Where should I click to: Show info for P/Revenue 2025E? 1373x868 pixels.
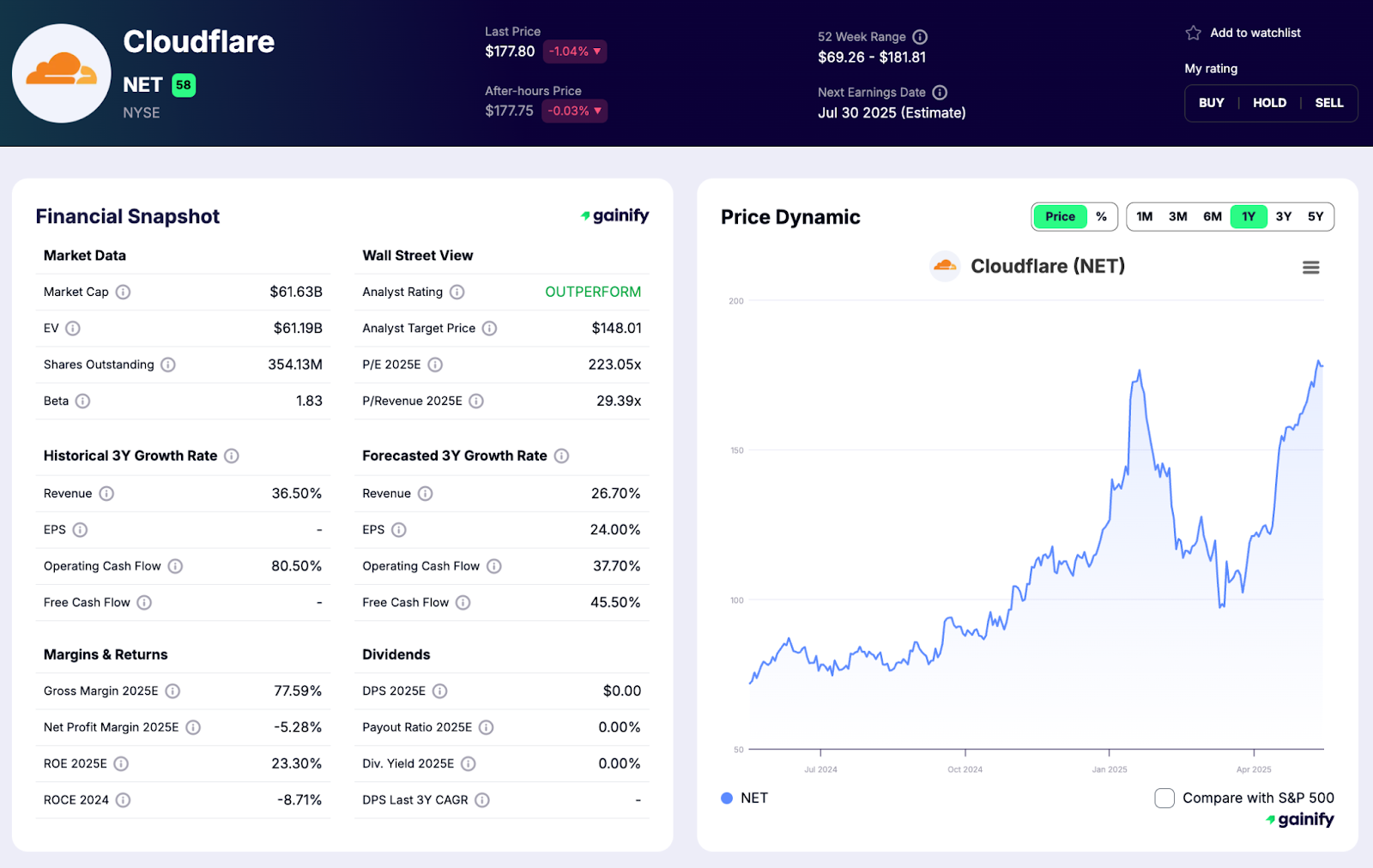point(476,401)
